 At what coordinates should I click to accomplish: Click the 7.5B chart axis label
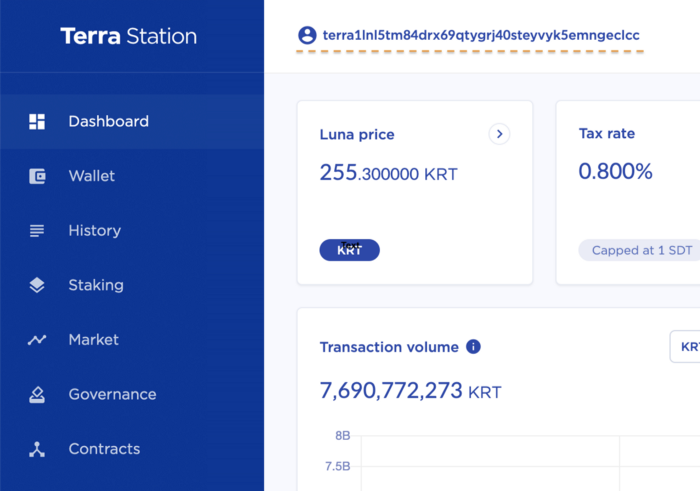(x=338, y=466)
